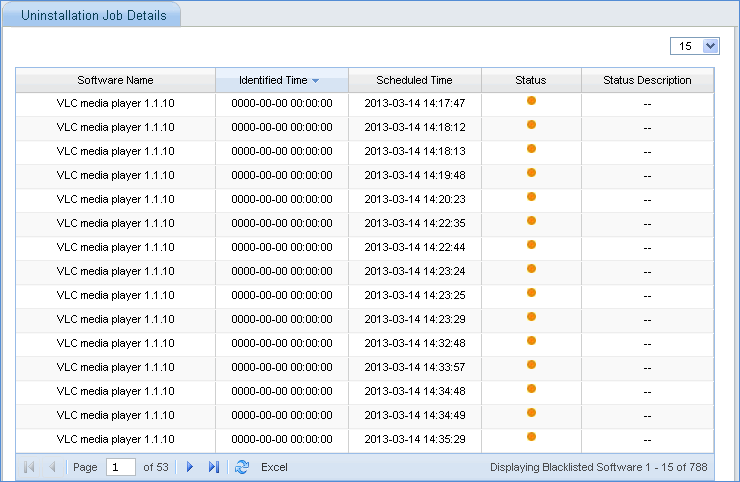Select scheduled time 2013-03-14 14:20:23
This screenshot has height=482, width=740.
click(415, 199)
